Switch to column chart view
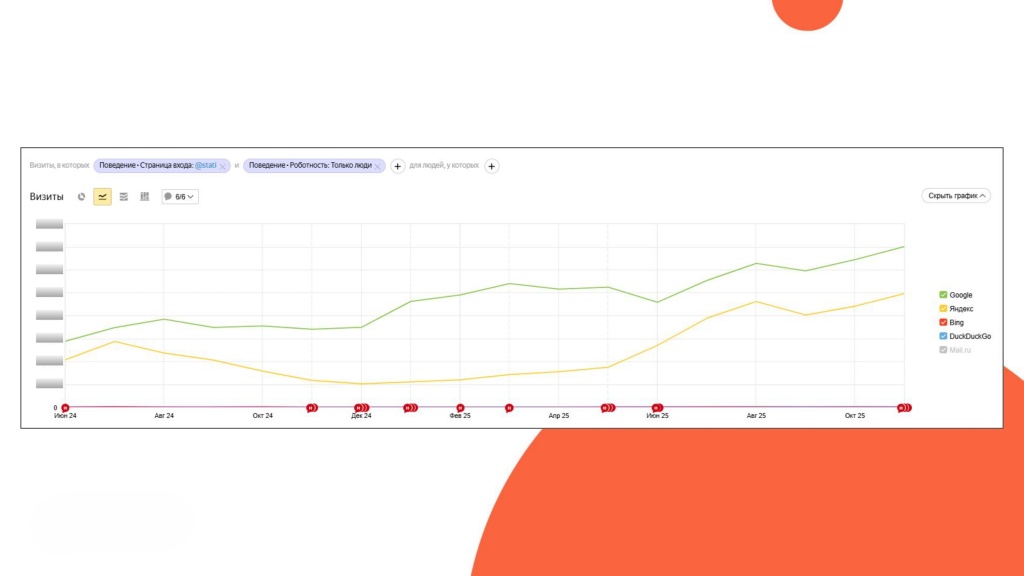 (x=145, y=197)
